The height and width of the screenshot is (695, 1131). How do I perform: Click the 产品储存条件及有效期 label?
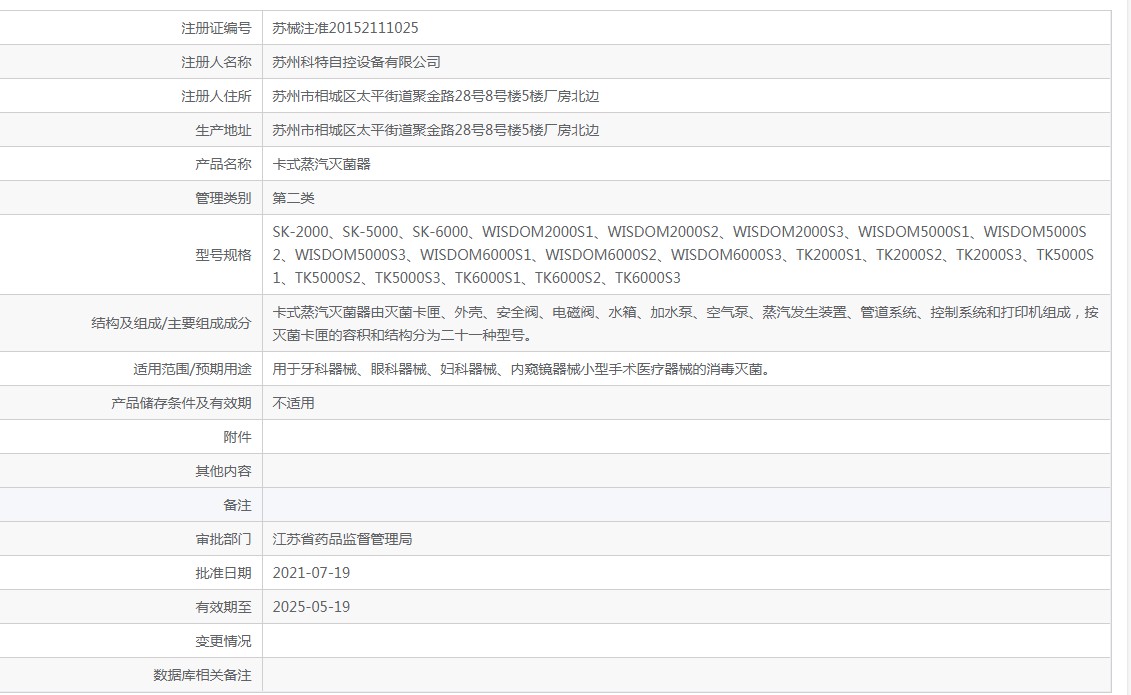[x=181, y=403]
